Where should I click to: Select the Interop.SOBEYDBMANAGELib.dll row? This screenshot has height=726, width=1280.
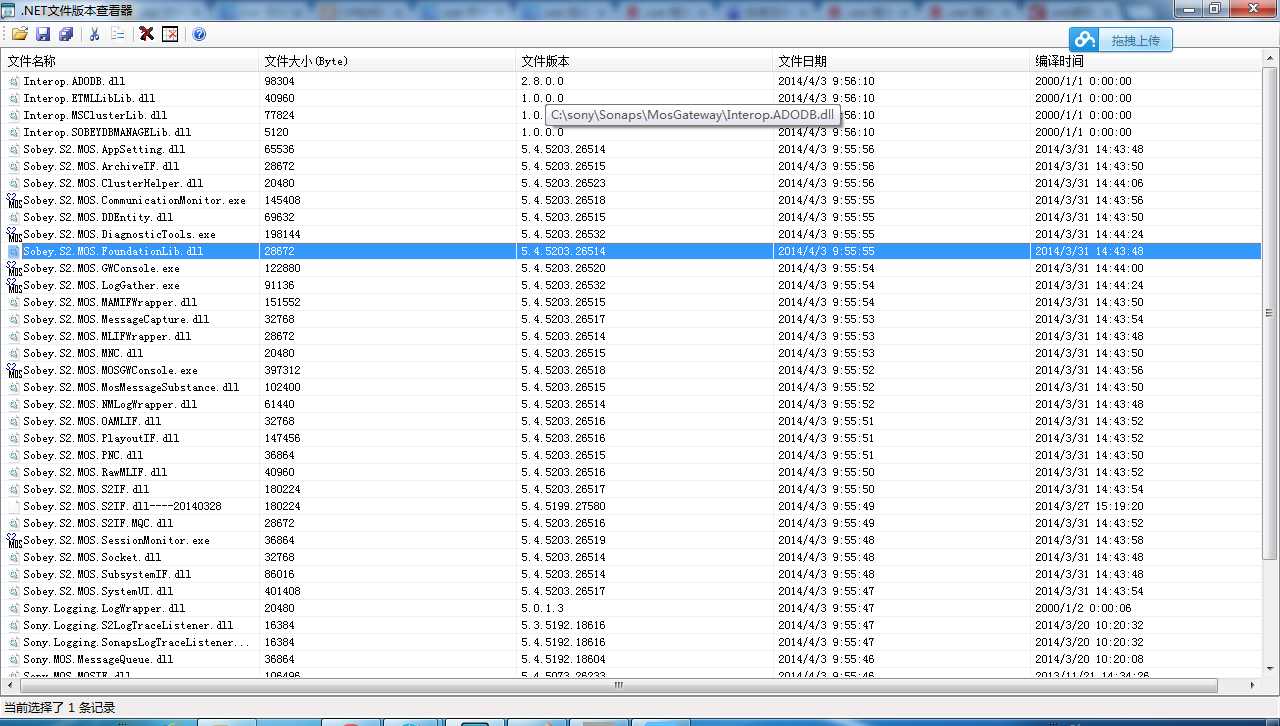(x=631, y=132)
